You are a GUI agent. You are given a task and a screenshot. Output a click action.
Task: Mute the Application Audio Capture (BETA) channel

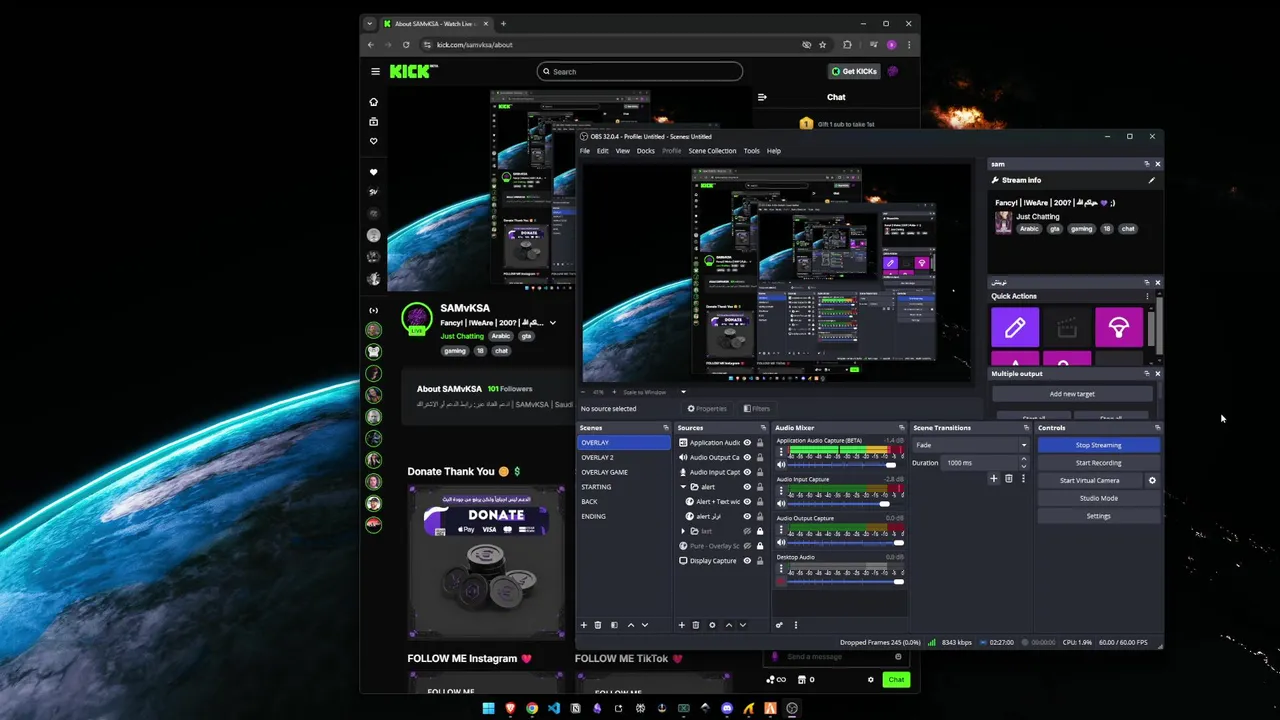(x=782, y=465)
